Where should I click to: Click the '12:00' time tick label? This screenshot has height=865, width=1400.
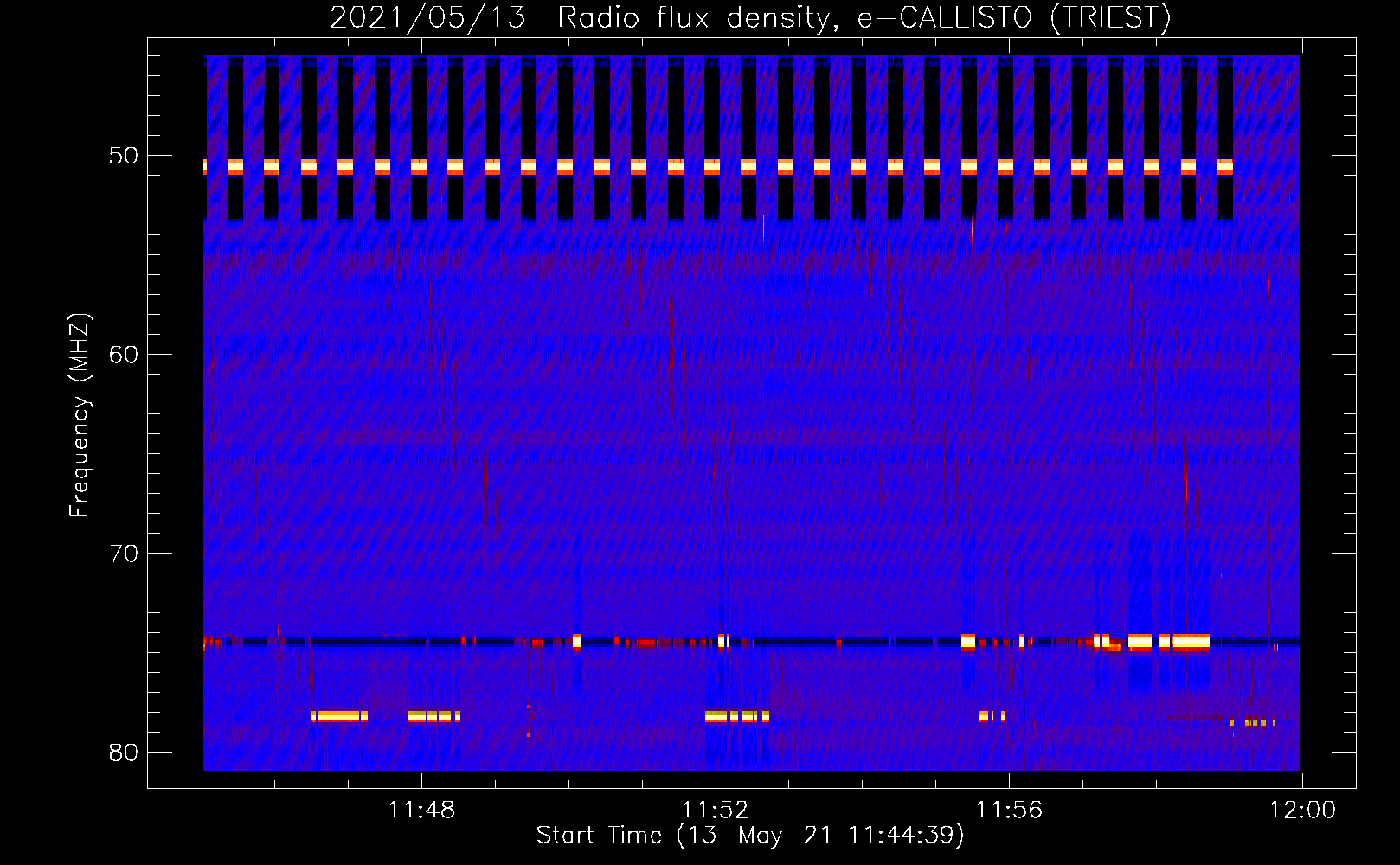(1302, 811)
